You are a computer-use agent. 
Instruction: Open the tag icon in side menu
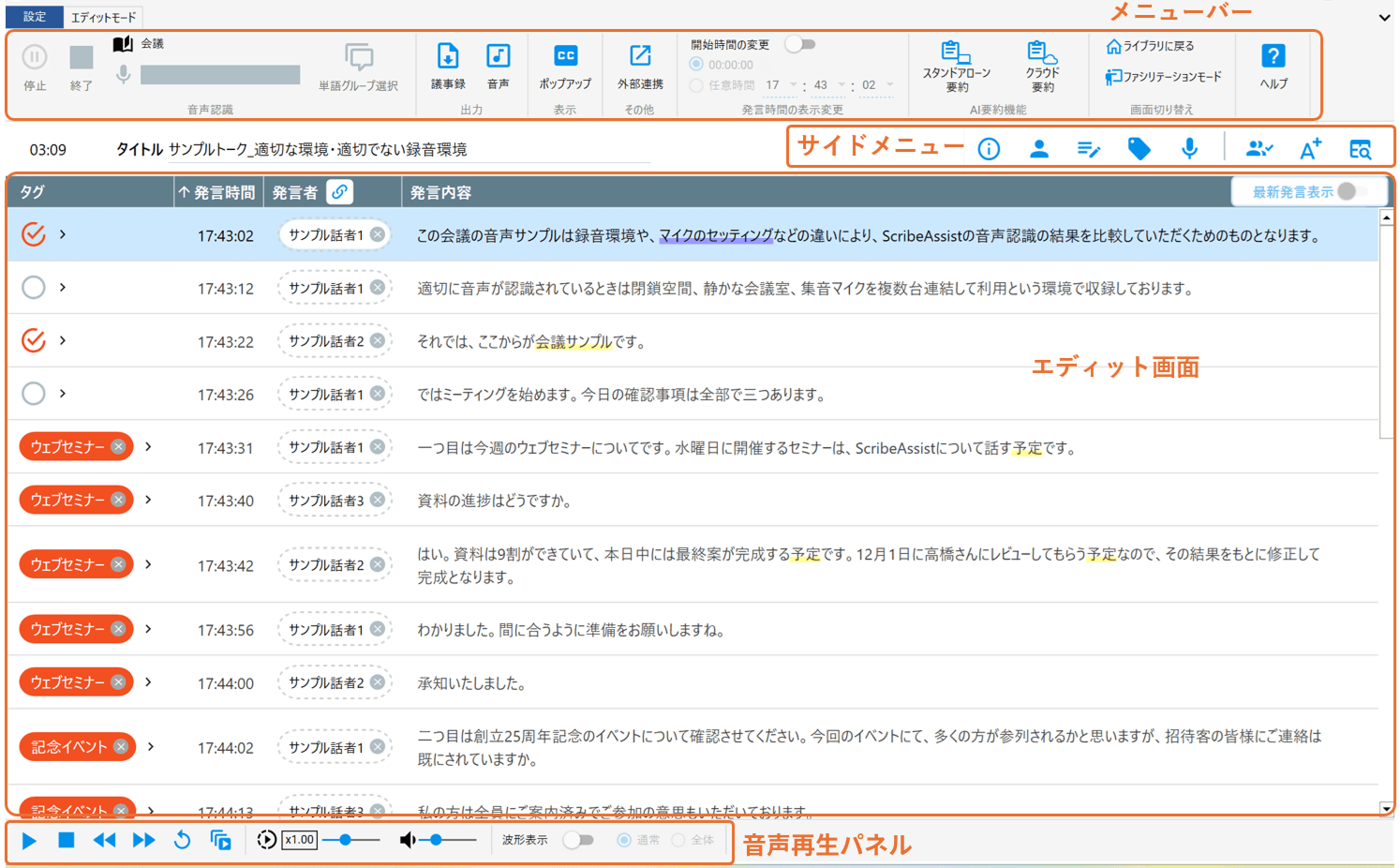pyautogui.click(x=1139, y=149)
